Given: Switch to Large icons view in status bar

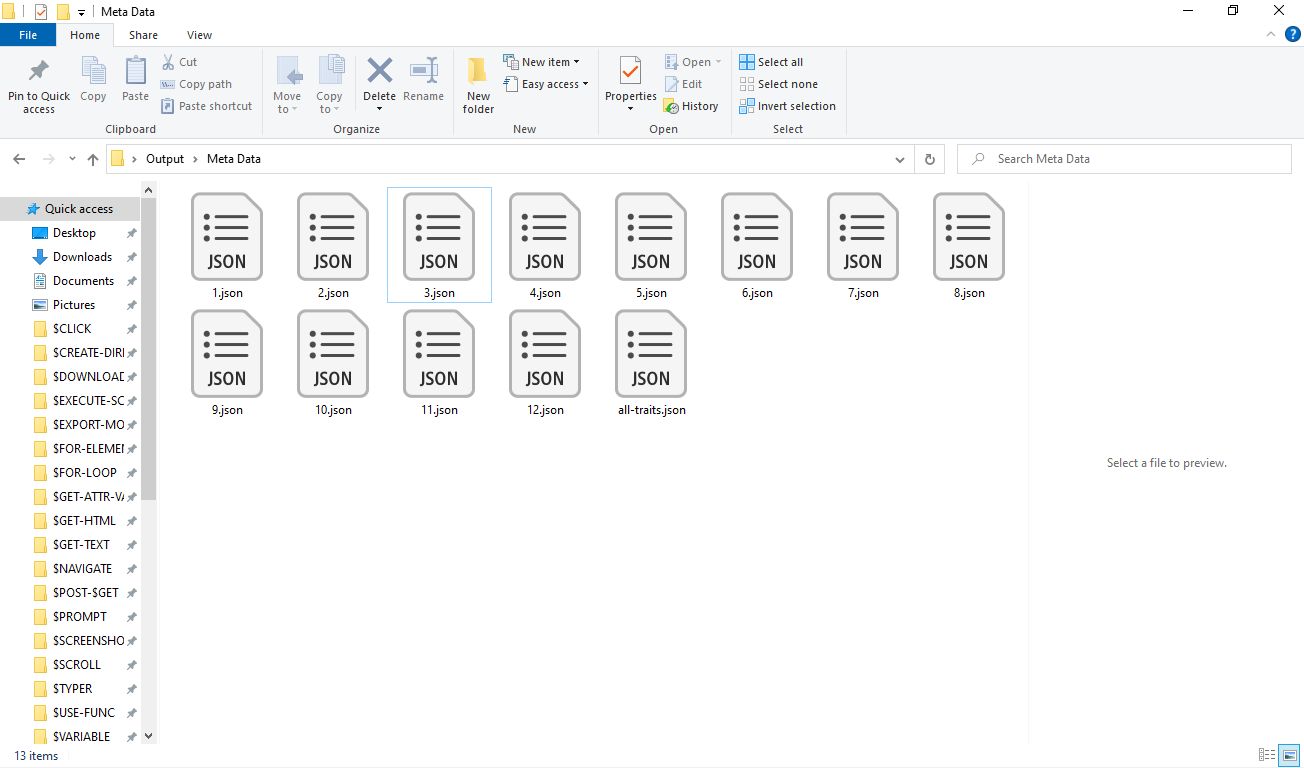Looking at the screenshot, I should pyautogui.click(x=1289, y=755).
